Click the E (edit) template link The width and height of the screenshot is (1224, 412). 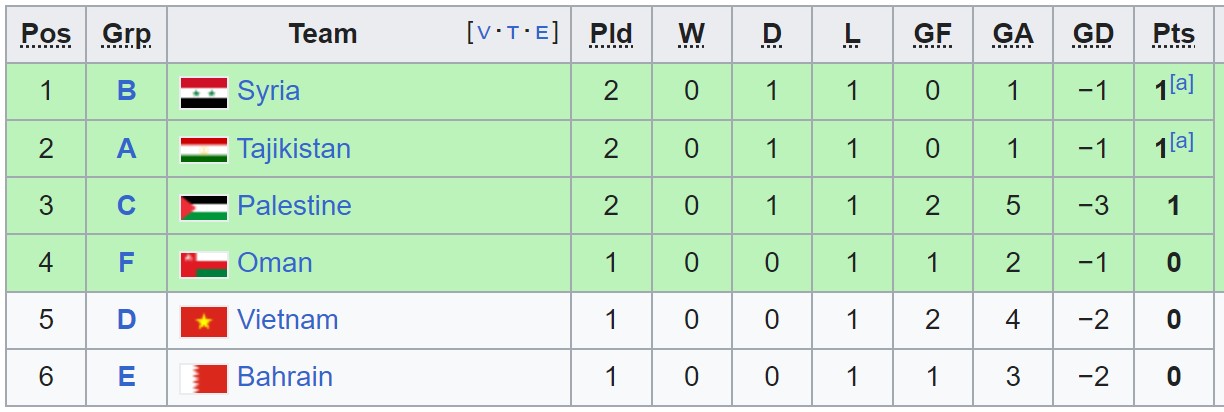[542, 33]
